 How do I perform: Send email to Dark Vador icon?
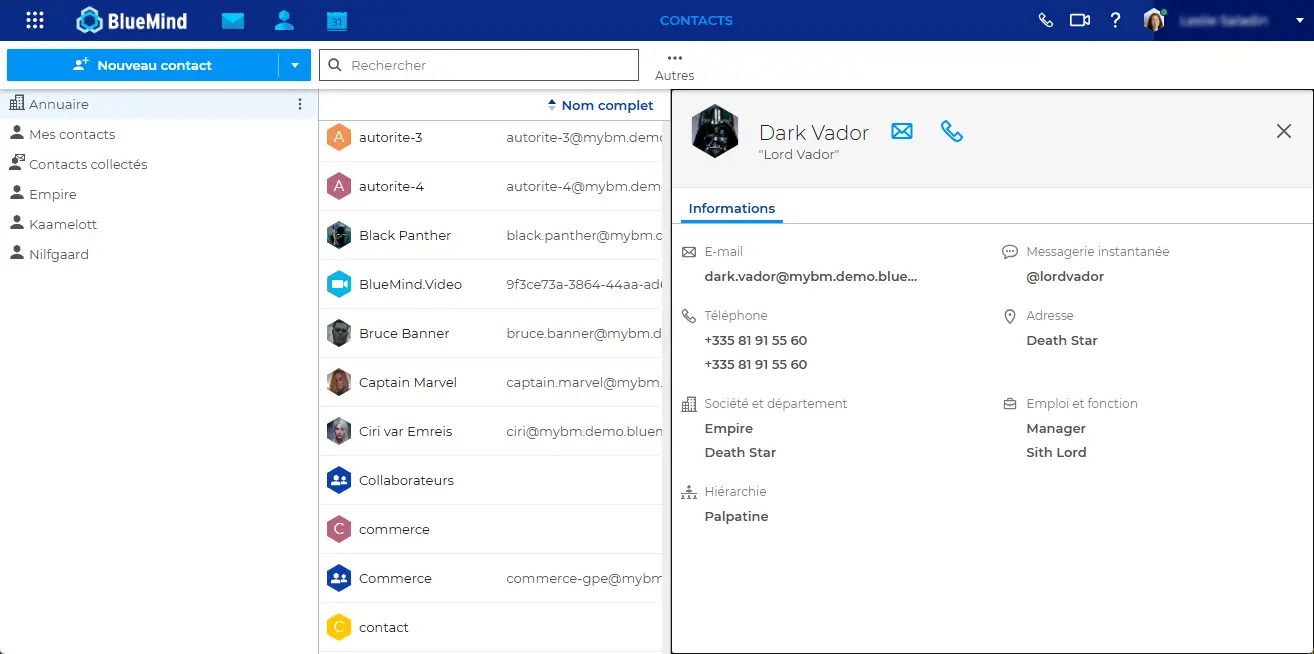[x=902, y=131]
